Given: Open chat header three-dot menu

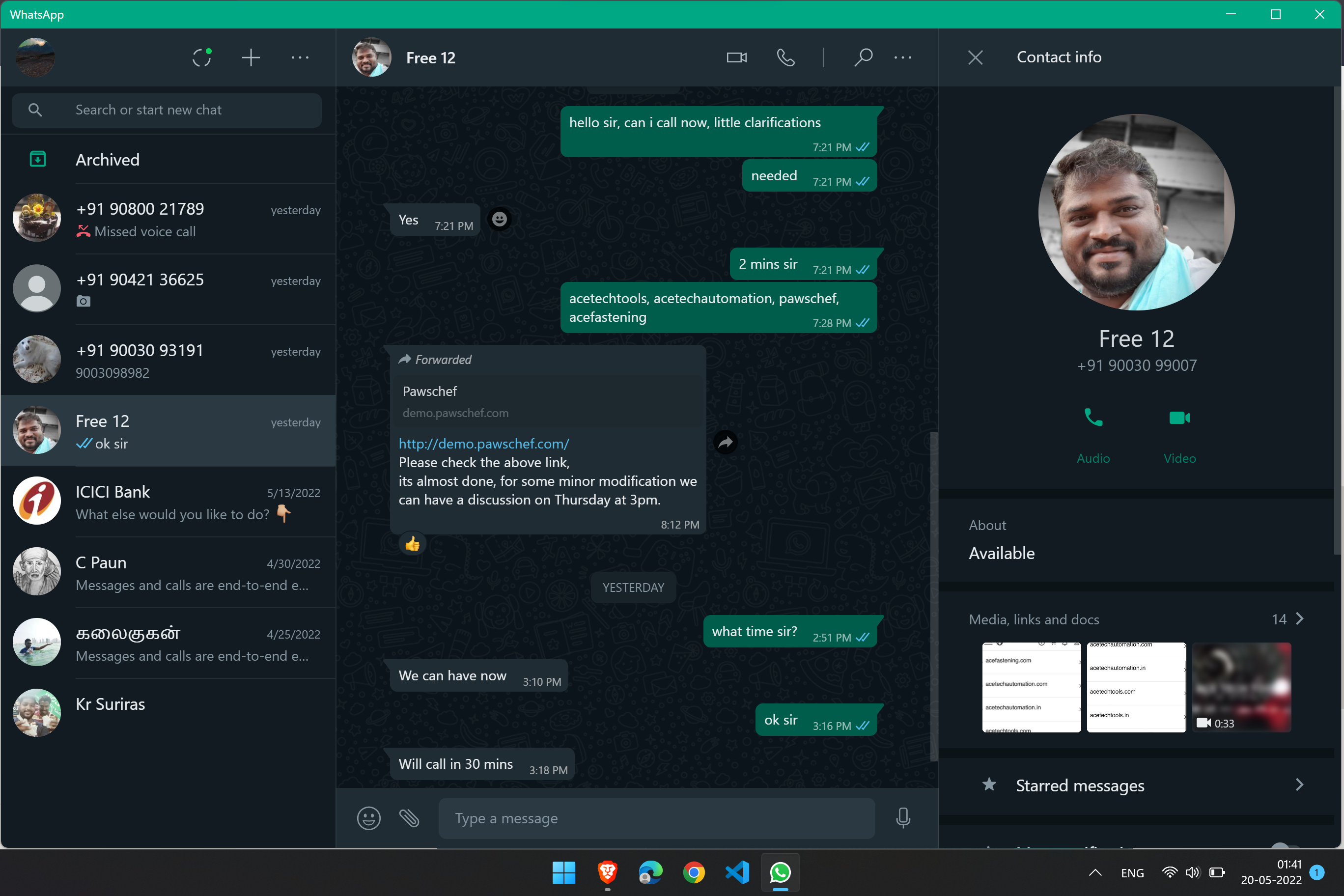Looking at the screenshot, I should [903, 57].
